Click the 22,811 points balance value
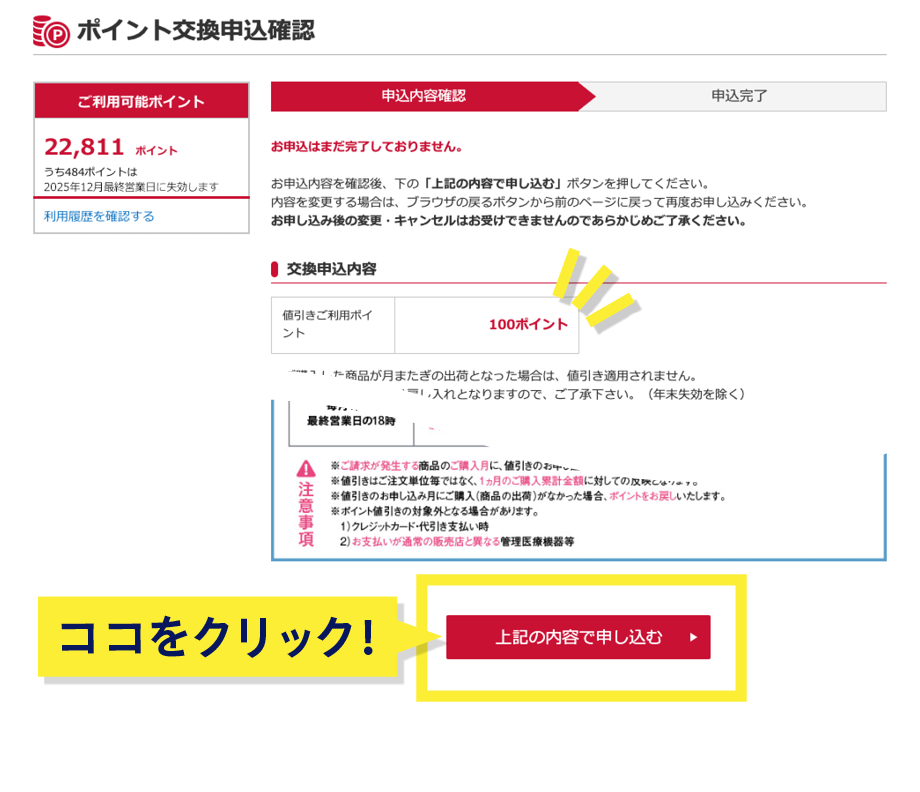The image size is (920, 792). pyautogui.click(x=84, y=147)
